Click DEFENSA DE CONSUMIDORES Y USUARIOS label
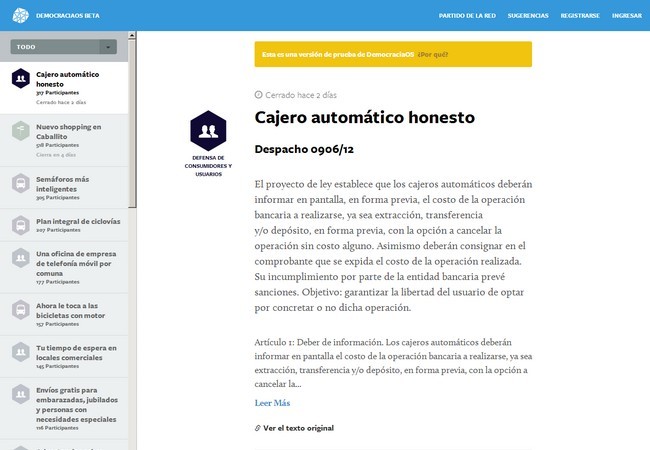 (x=209, y=166)
